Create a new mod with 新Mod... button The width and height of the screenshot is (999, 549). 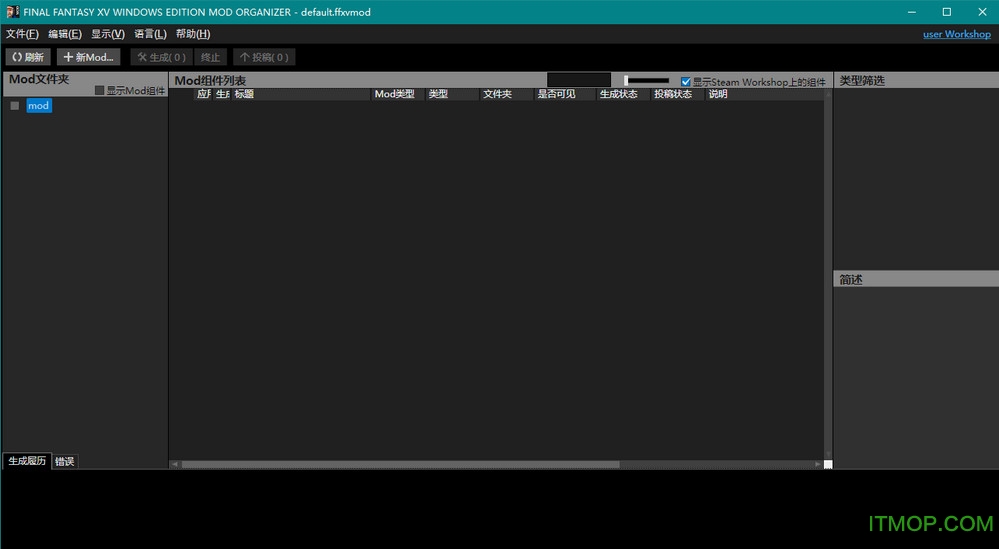[x=89, y=57]
